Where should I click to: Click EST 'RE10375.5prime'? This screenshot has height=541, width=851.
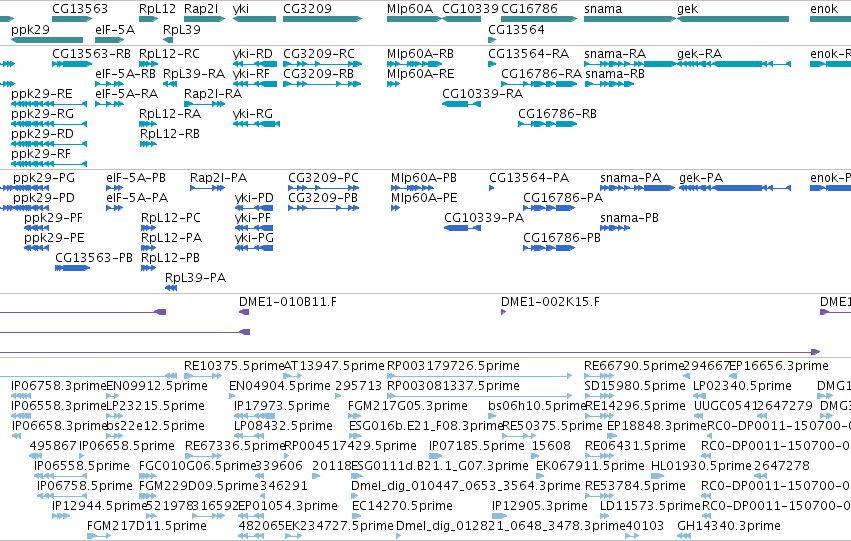(234, 366)
